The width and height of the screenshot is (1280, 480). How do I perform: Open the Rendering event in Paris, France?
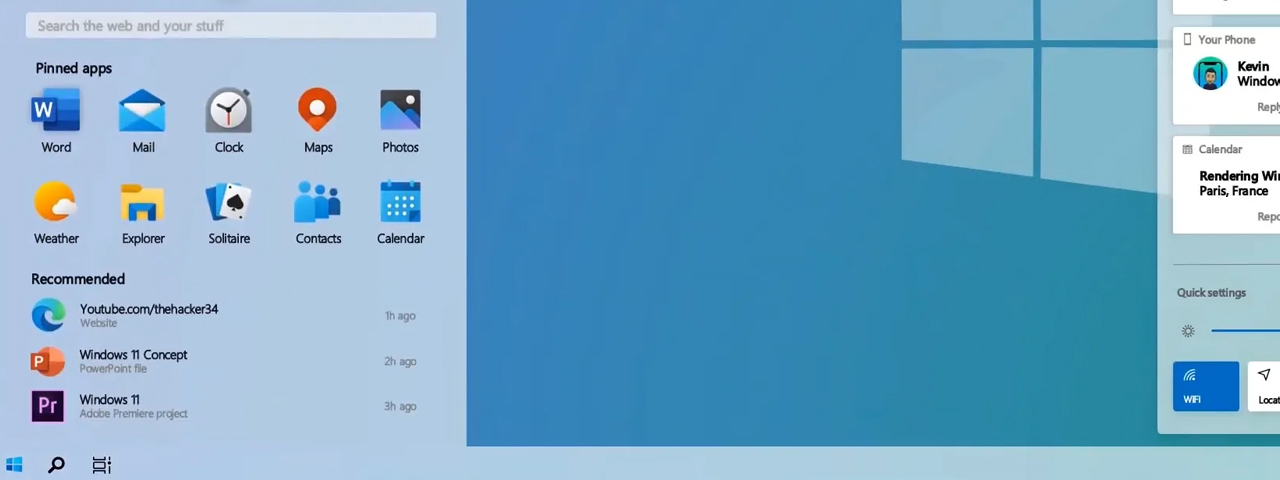pyautogui.click(x=1239, y=183)
